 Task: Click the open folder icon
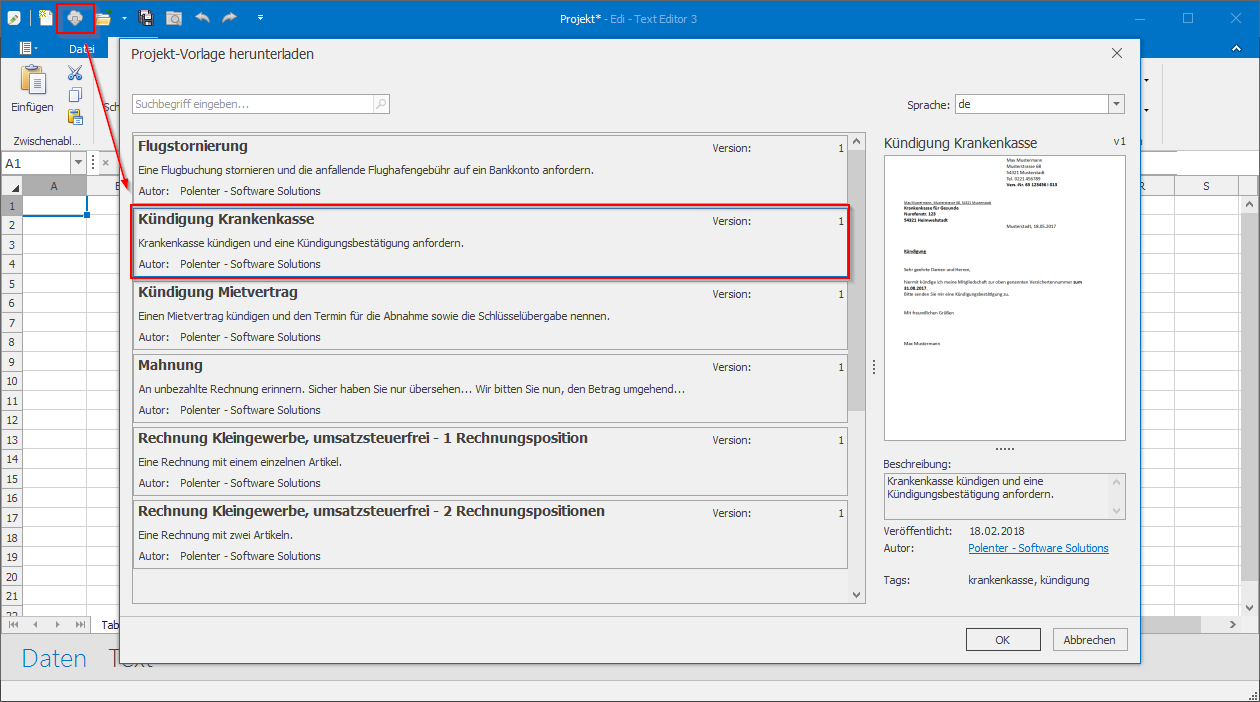click(x=103, y=18)
